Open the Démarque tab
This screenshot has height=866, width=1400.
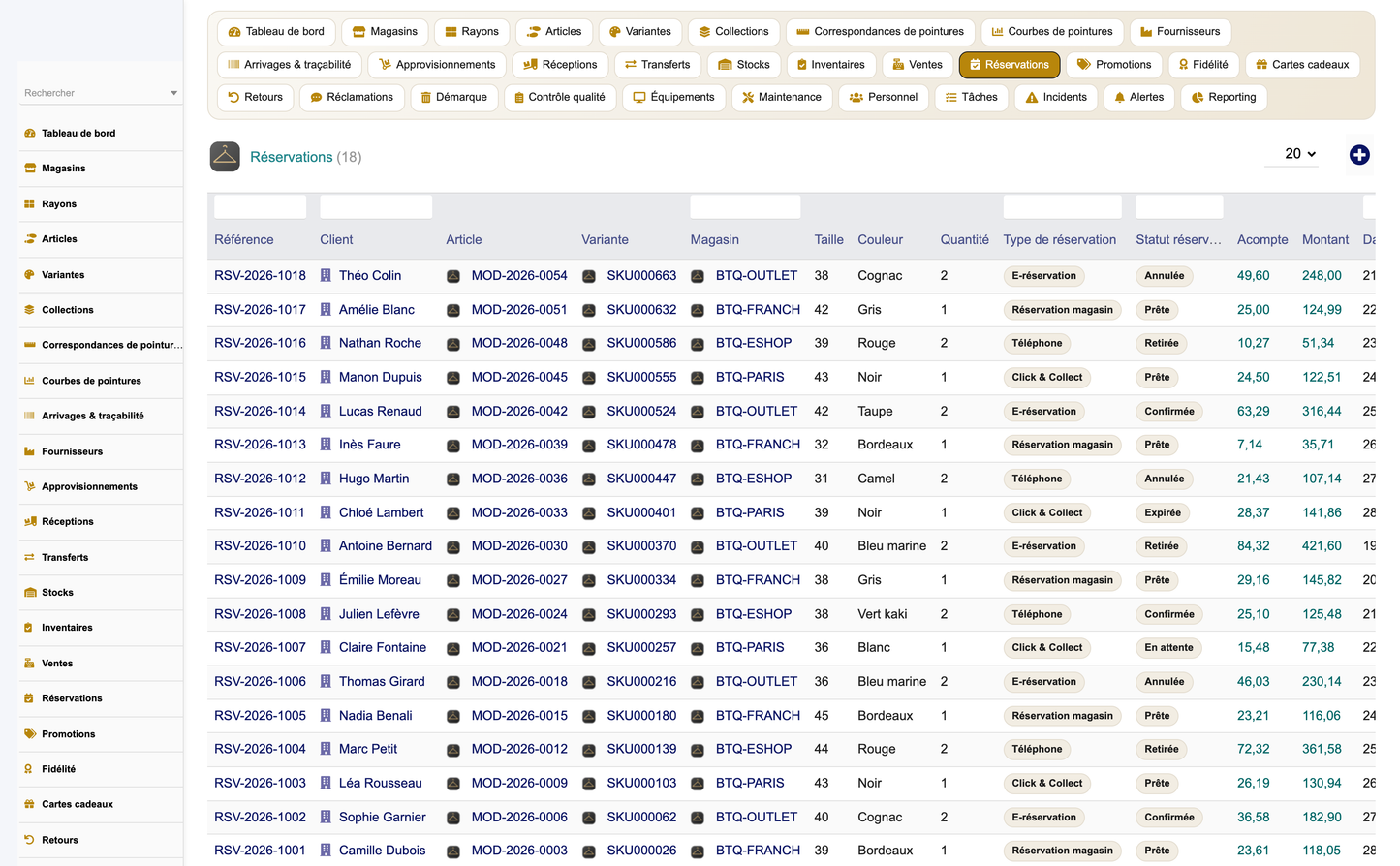(453, 98)
